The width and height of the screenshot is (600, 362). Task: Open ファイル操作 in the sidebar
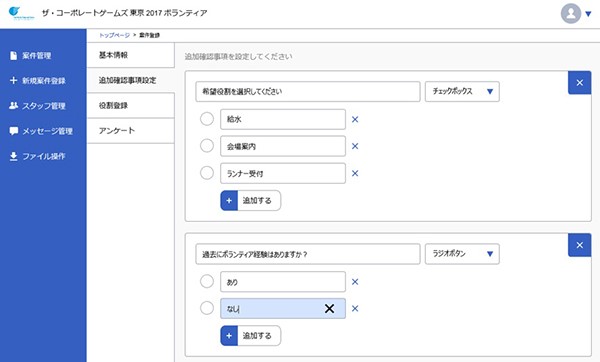tap(44, 156)
